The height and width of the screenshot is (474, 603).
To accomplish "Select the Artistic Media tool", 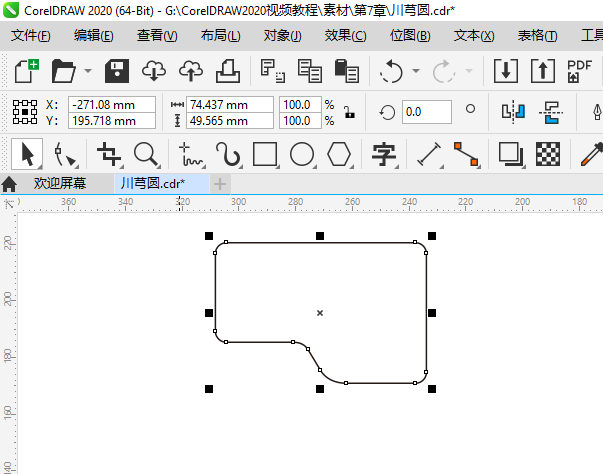I will point(228,155).
